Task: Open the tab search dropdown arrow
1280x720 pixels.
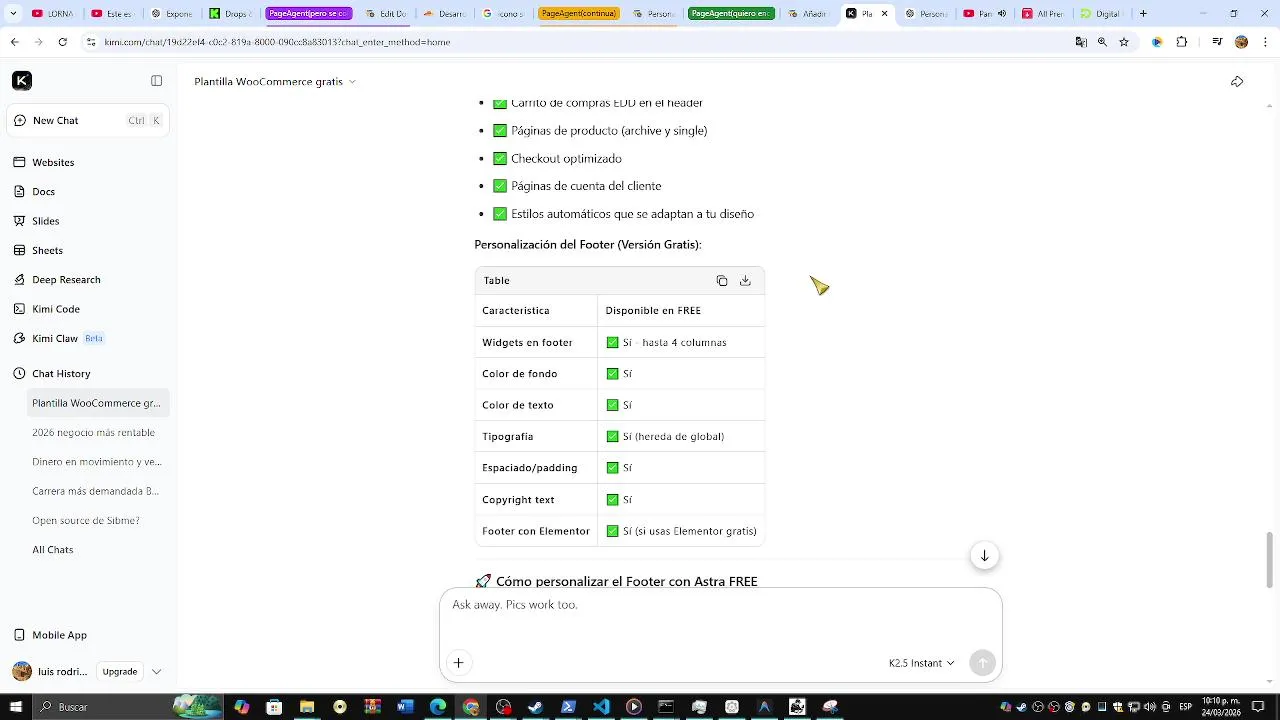Action: coord(13,14)
